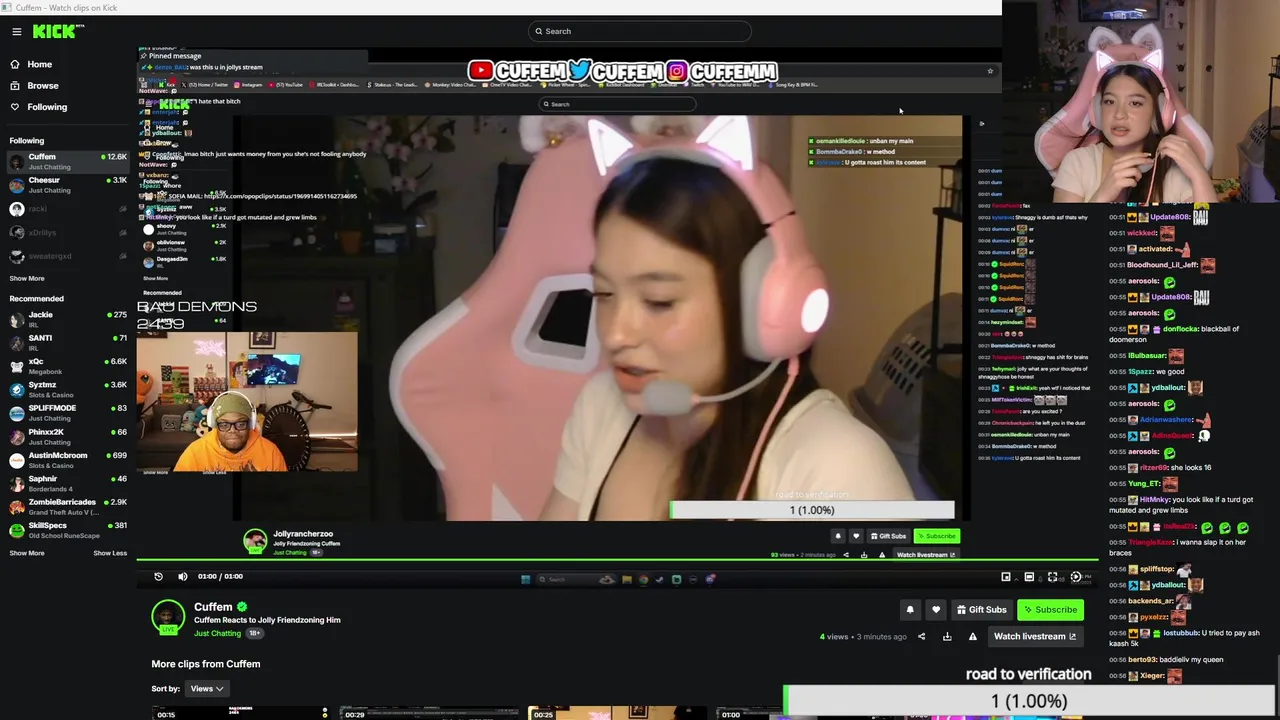The image size is (1280, 720).
Task: Open ZombieBarricades recommended channel
Action: point(68,507)
